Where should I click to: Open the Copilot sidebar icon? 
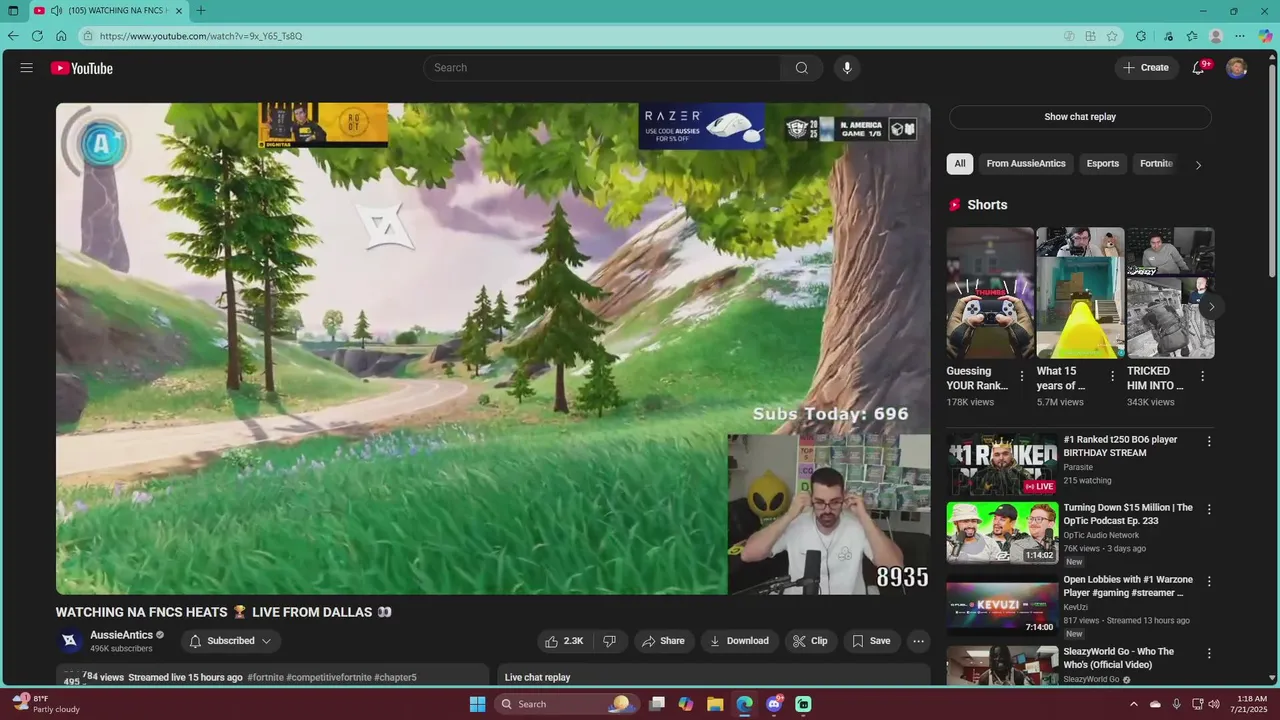click(x=1265, y=36)
